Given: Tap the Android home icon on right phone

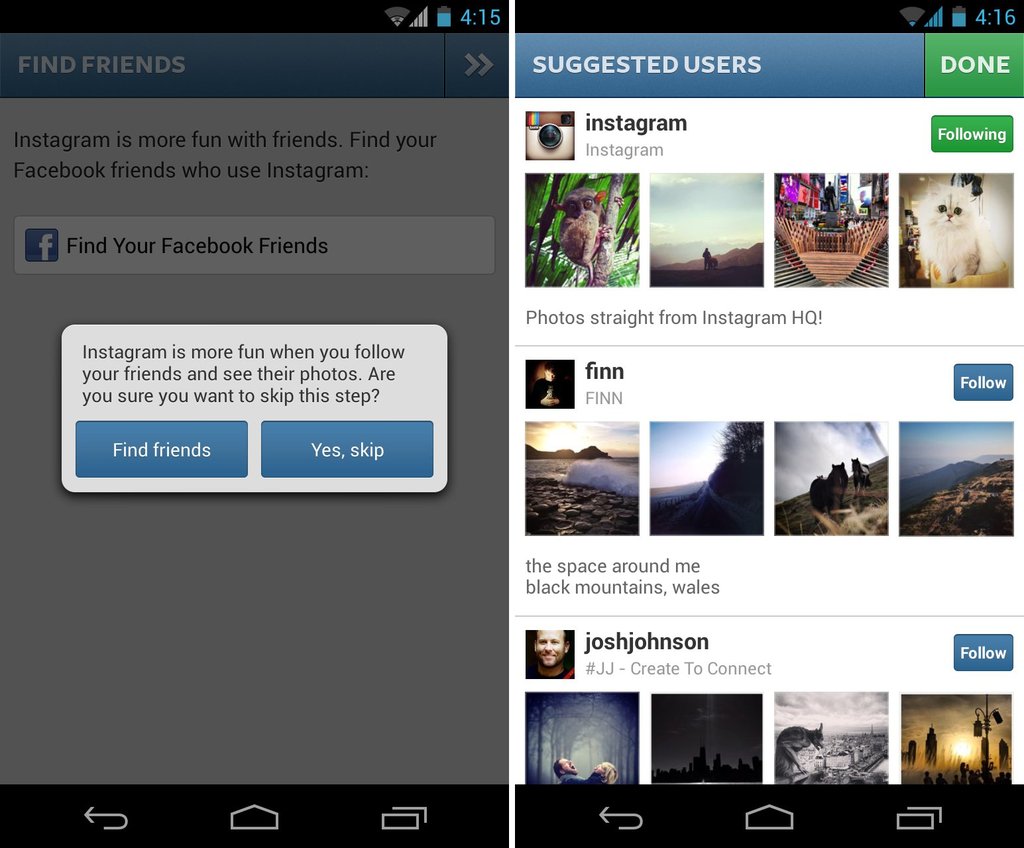Looking at the screenshot, I should point(769,817).
